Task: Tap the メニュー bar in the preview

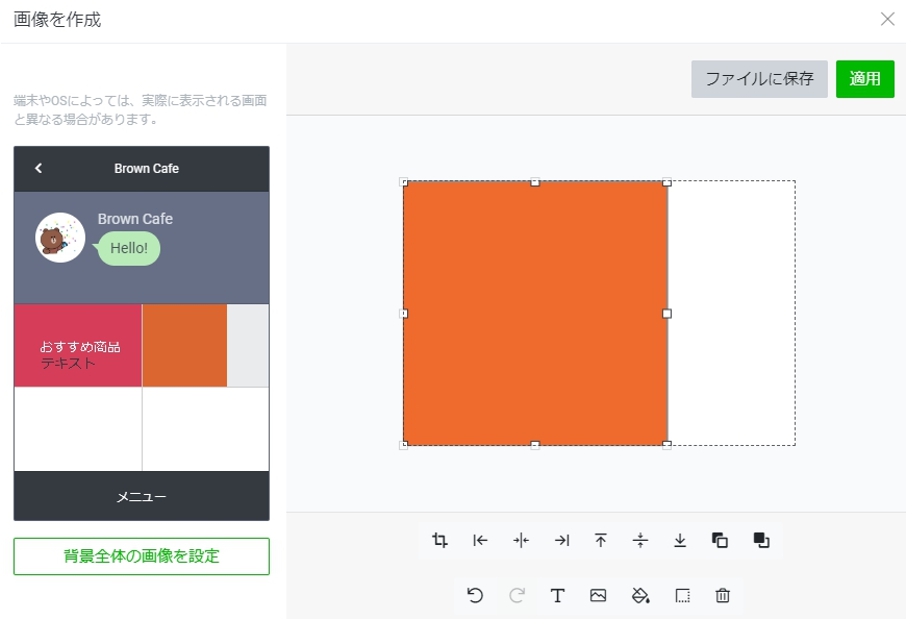Action: pos(141,496)
